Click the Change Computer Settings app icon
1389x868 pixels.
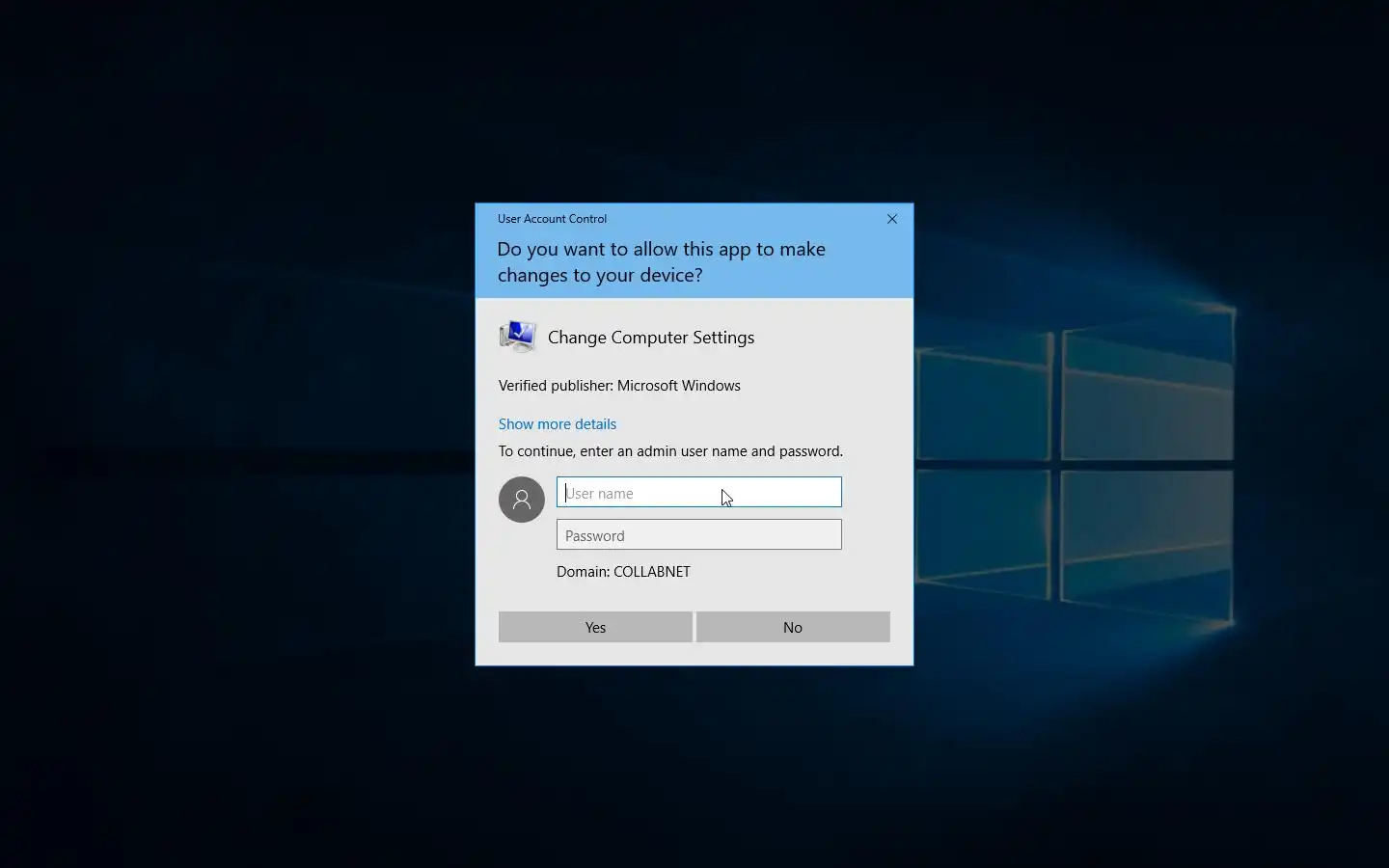tap(518, 337)
